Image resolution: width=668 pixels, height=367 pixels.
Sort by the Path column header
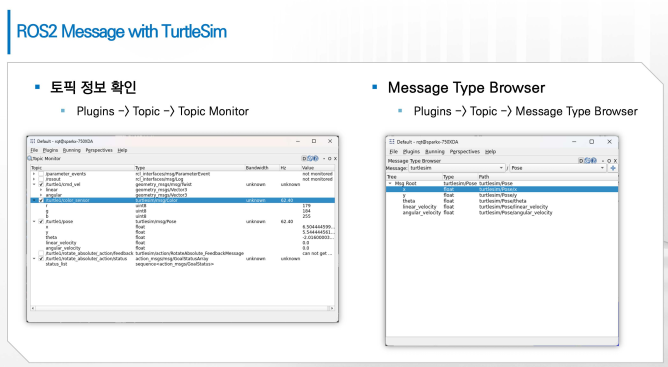click(547, 177)
